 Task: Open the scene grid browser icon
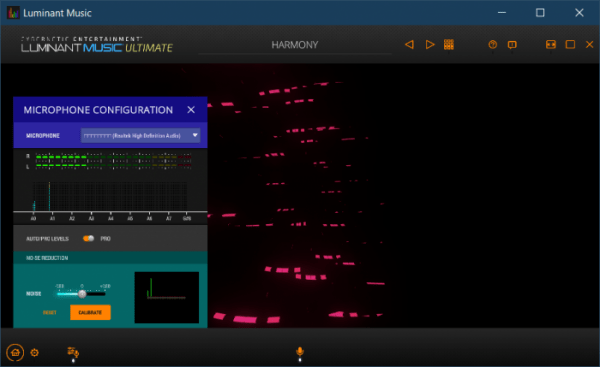point(449,44)
